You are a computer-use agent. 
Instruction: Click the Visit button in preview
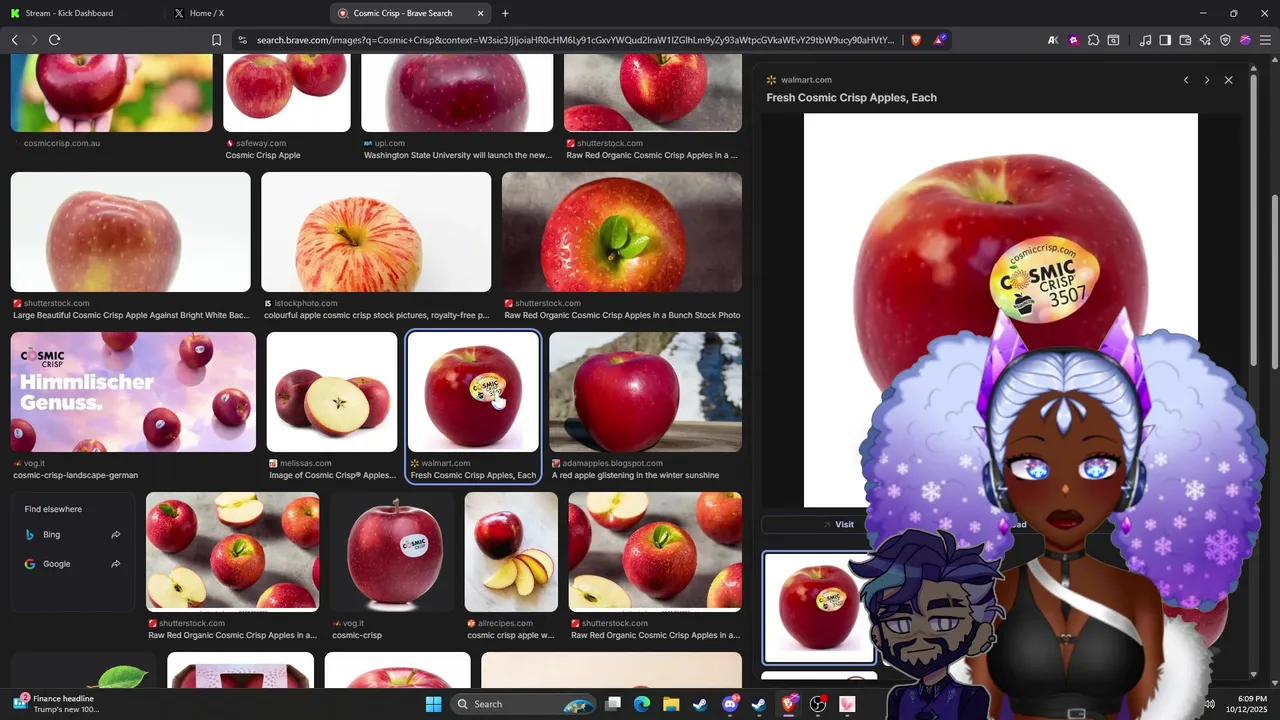[x=838, y=524]
